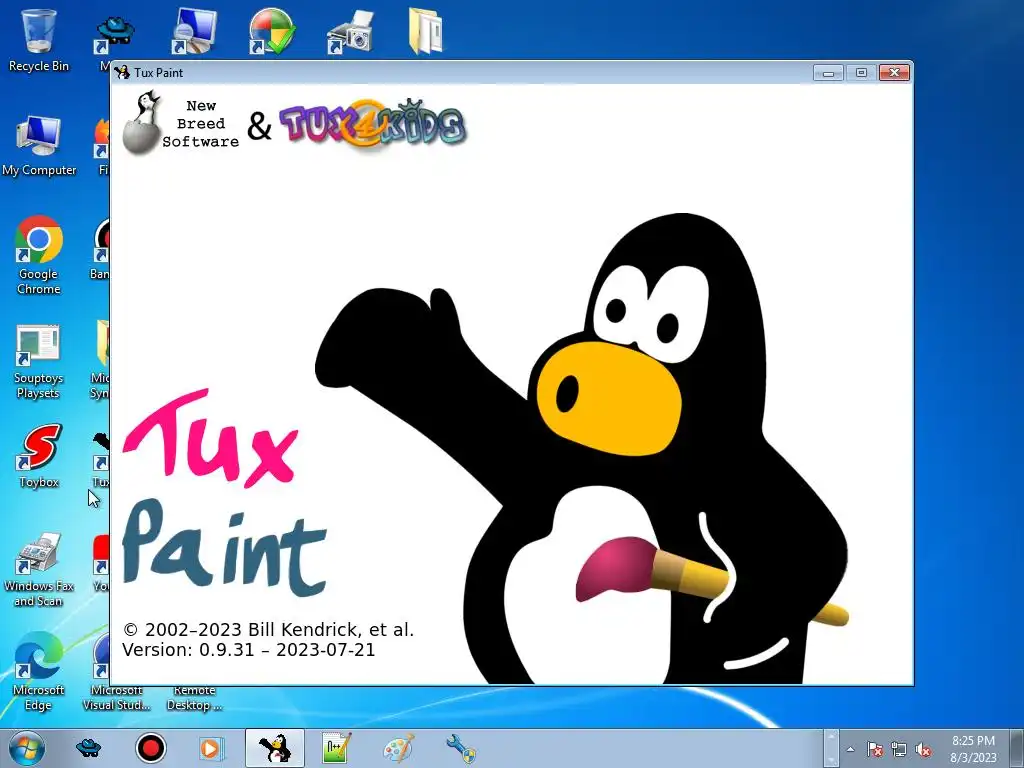Click the active Tux Paint taskbar button
This screenshot has width=1024, height=768.
click(274, 748)
